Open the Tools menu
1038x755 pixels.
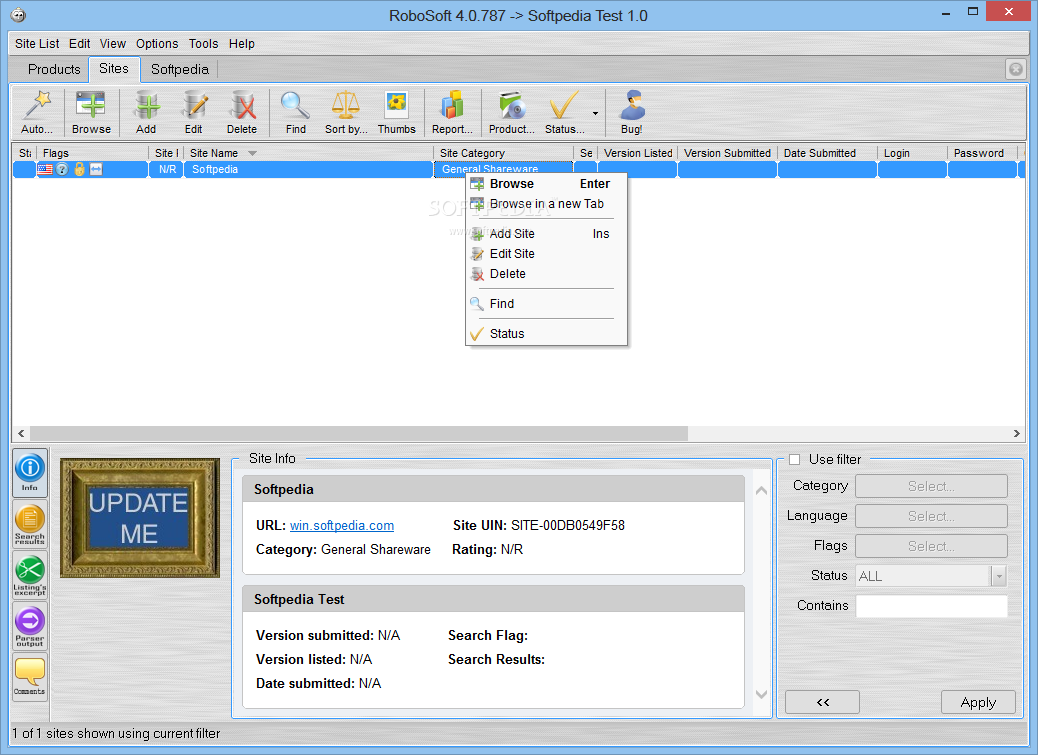(203, 44)
